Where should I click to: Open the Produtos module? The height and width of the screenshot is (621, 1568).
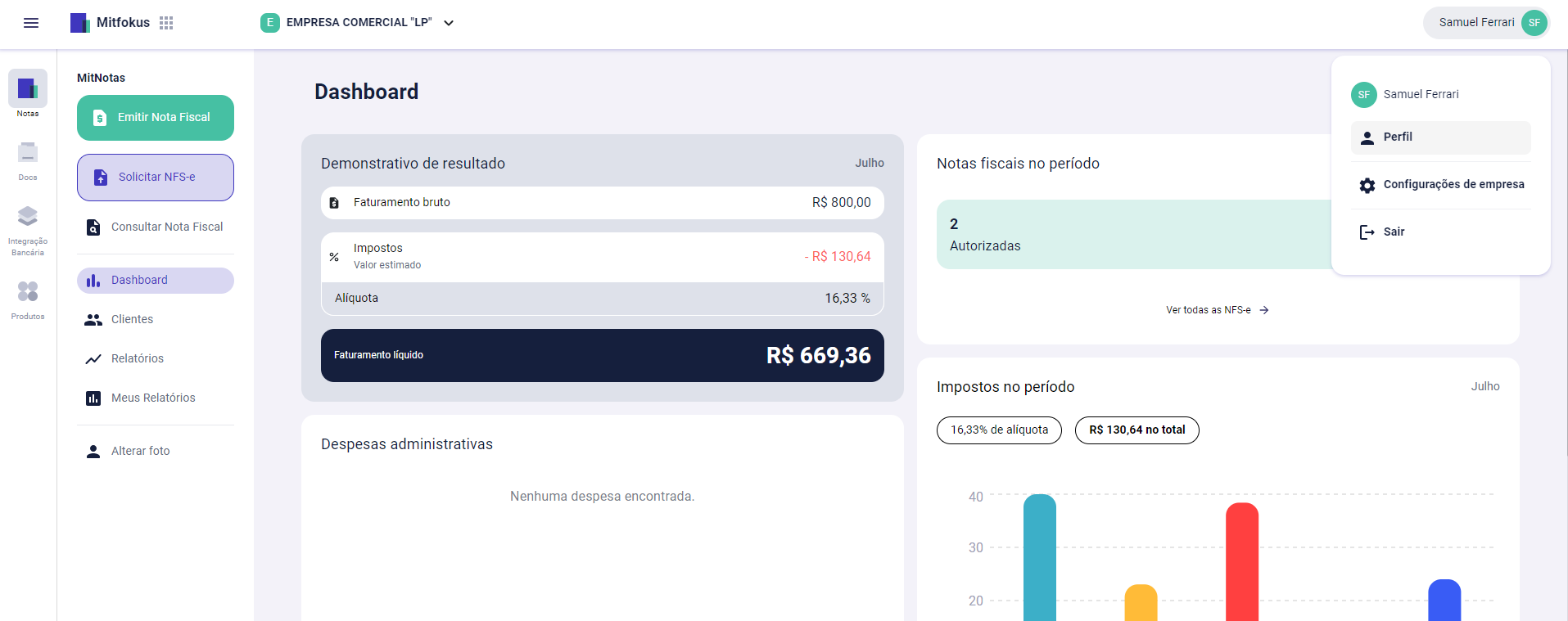click(28, 299)
